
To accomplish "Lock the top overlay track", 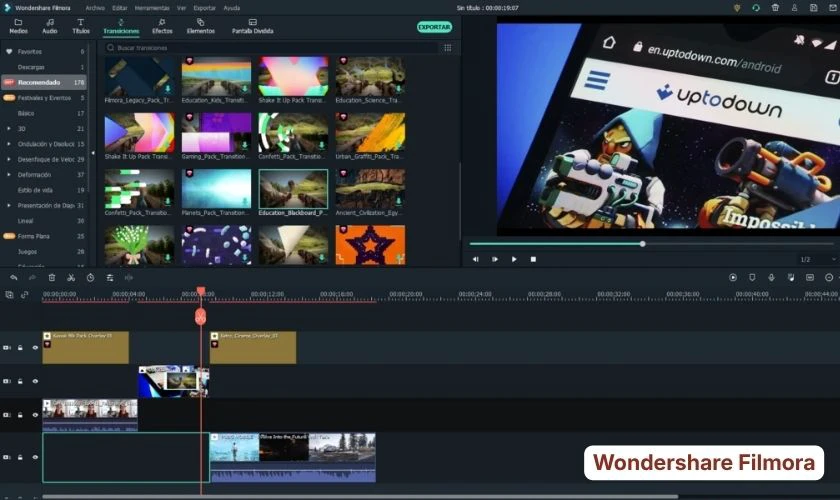I will (20, 348).
